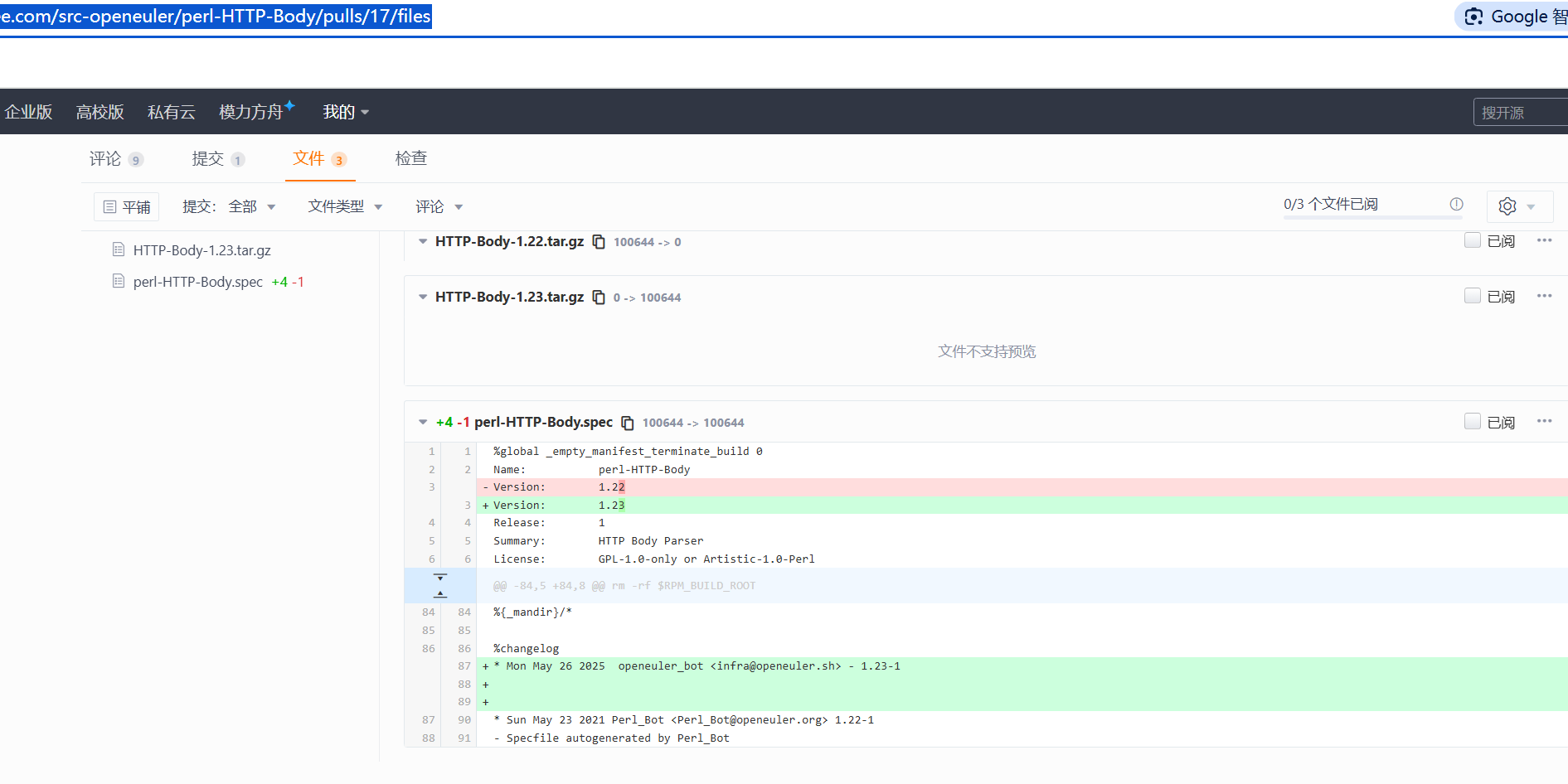Click the 搜开源 search field

click(1518, 112)
